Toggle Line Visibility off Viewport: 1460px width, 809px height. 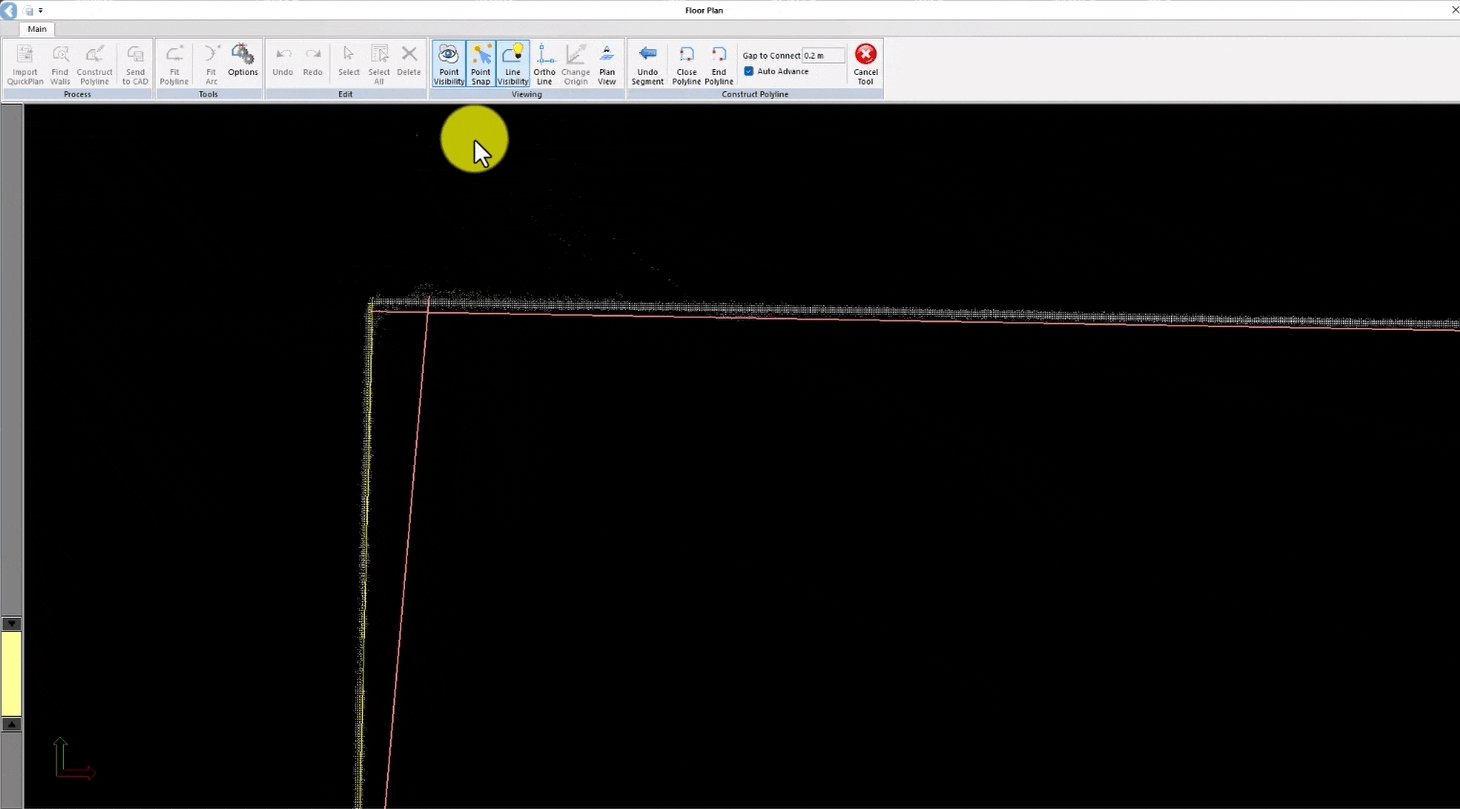click(x=512, y=63)
